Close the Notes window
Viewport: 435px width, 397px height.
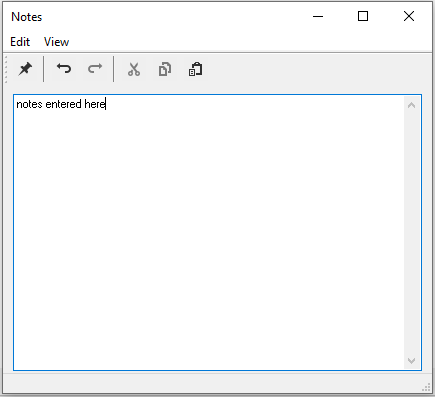pyautogui.click(x=409, y=16)
